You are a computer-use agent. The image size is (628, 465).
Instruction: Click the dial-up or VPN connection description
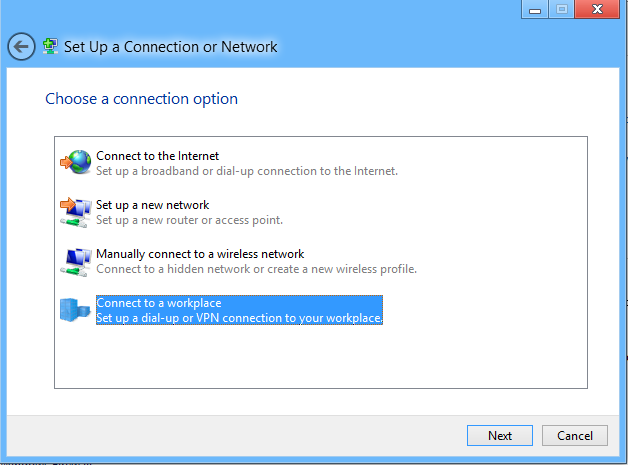[x=240, y=318]
